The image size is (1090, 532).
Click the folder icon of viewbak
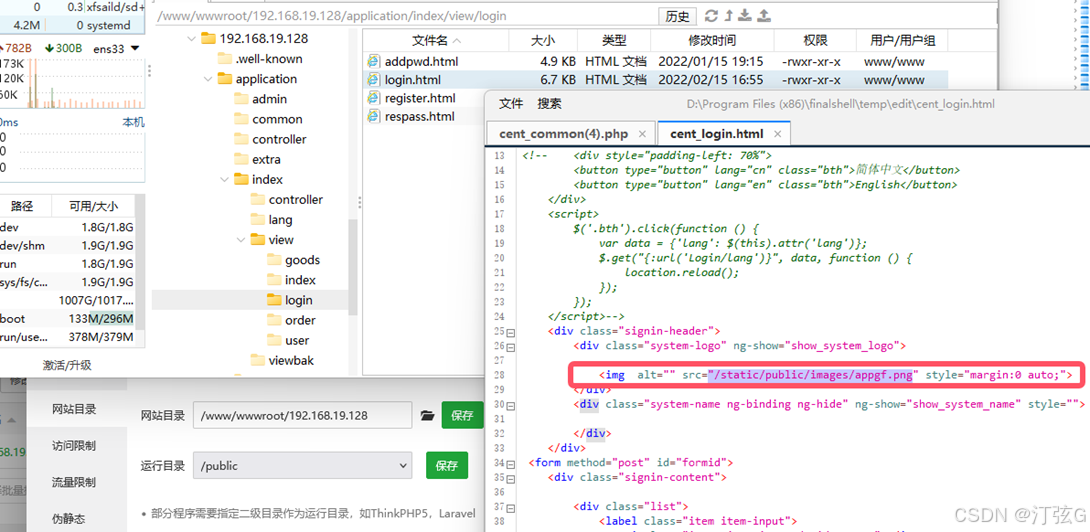coord(258,360)
